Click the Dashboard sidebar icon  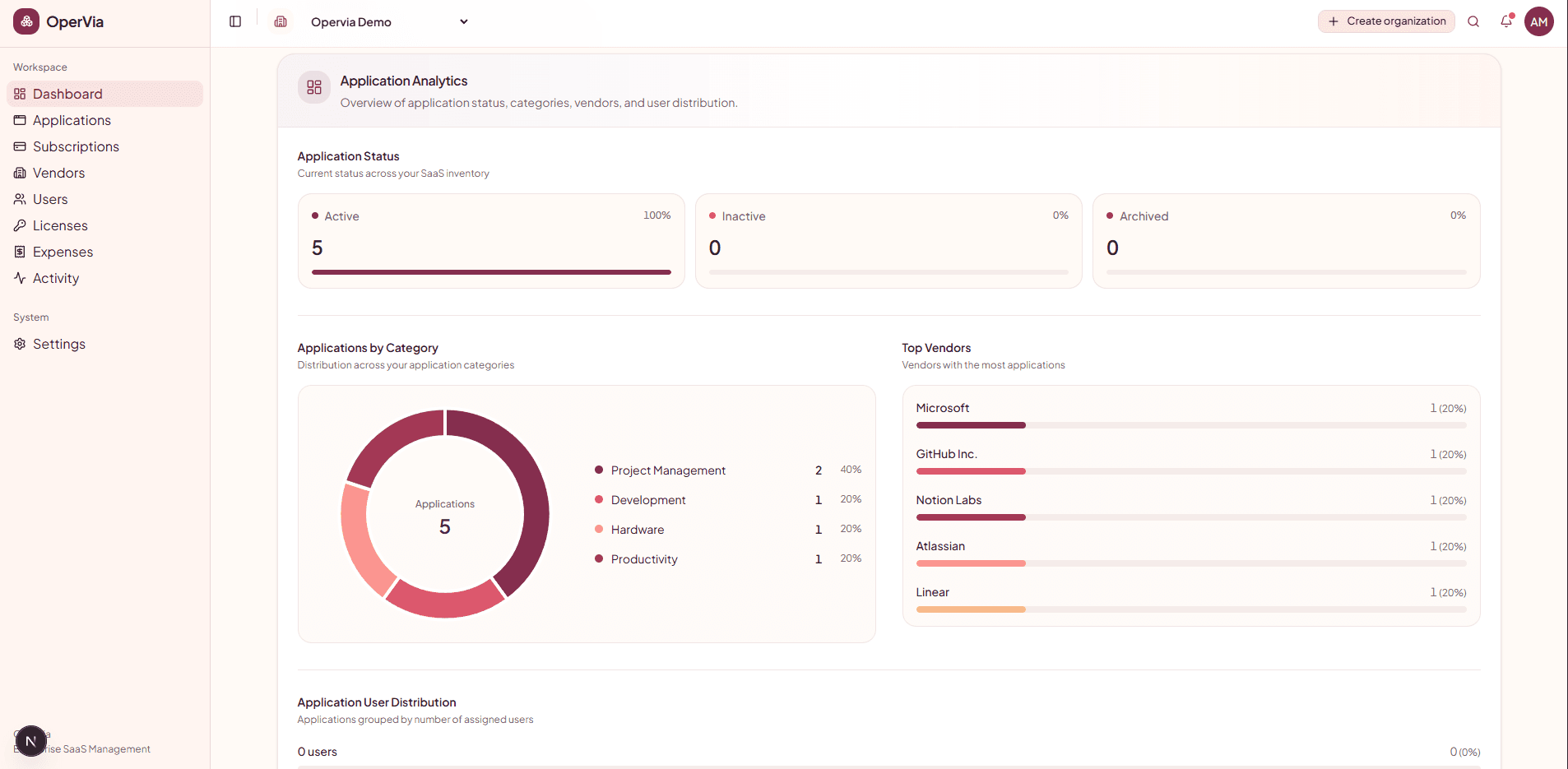tap(20, 94)
